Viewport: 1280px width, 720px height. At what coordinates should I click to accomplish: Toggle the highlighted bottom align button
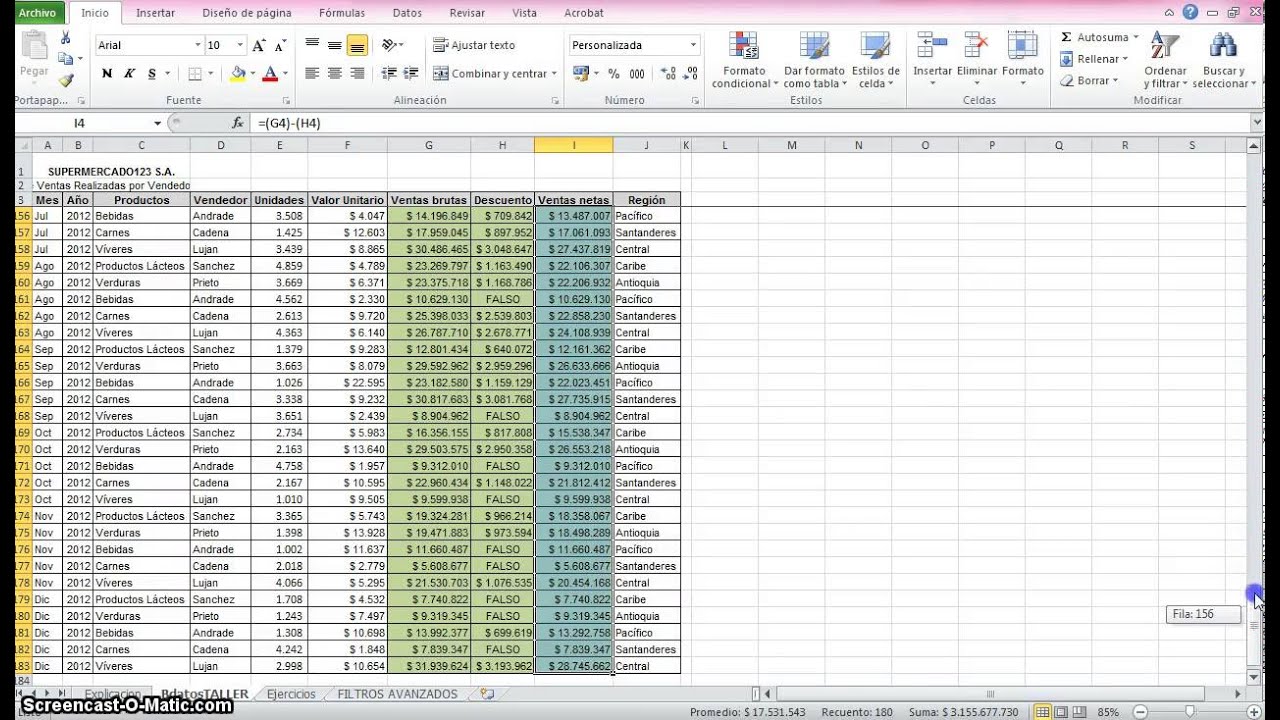point(357,45)
